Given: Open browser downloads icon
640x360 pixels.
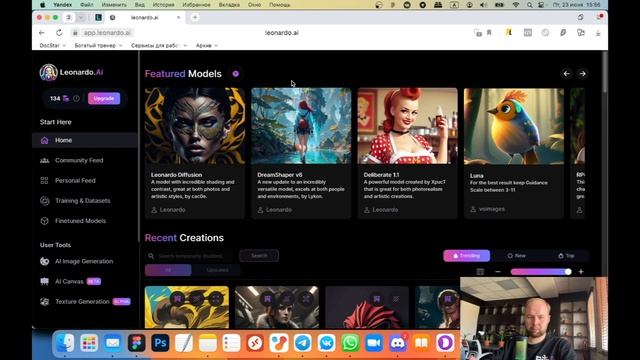Looking at the screenshot, I should 598,33.
